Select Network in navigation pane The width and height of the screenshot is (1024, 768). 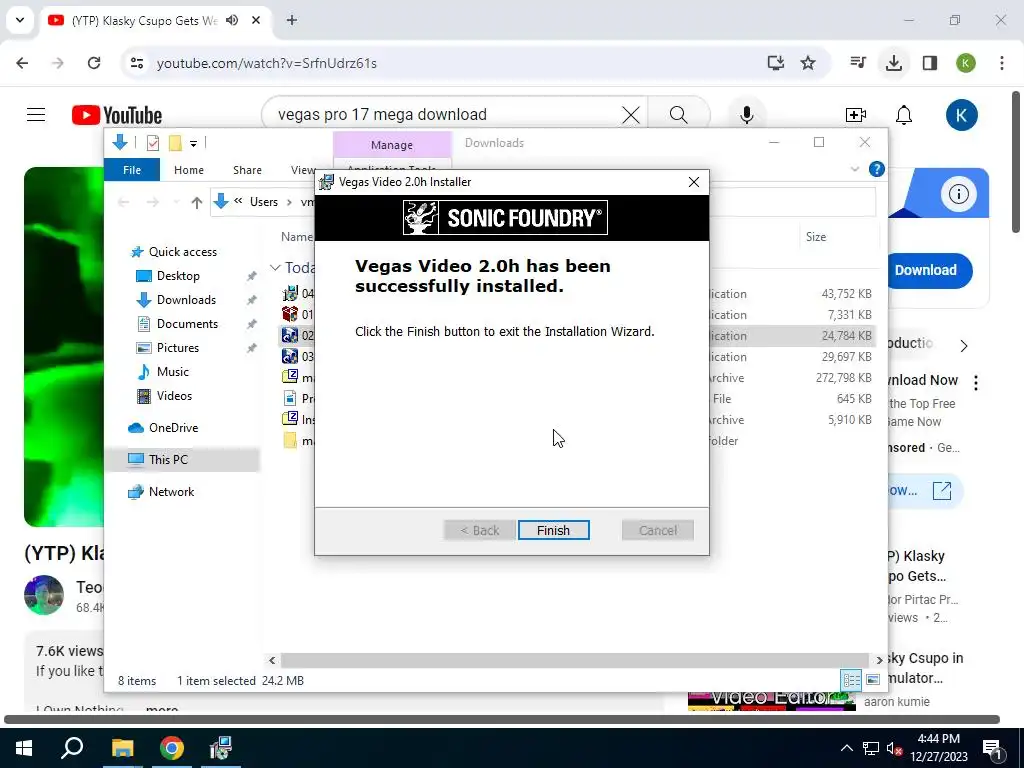(171, 492)
